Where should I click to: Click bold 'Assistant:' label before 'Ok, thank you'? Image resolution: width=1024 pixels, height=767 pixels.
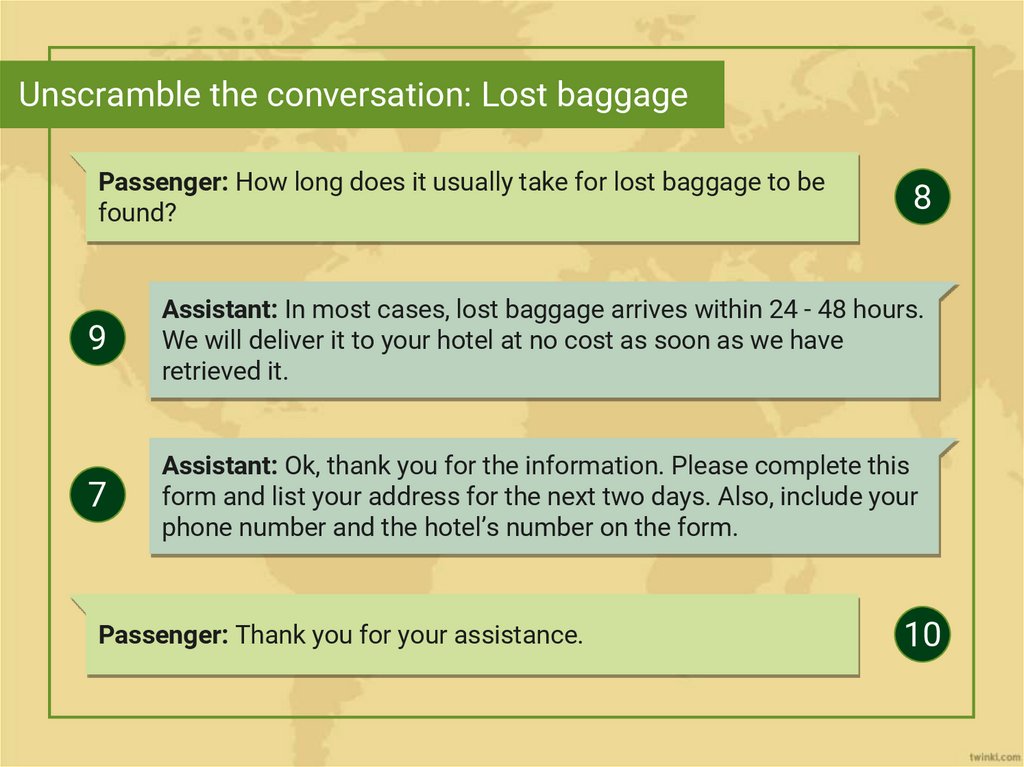[220, 466]
